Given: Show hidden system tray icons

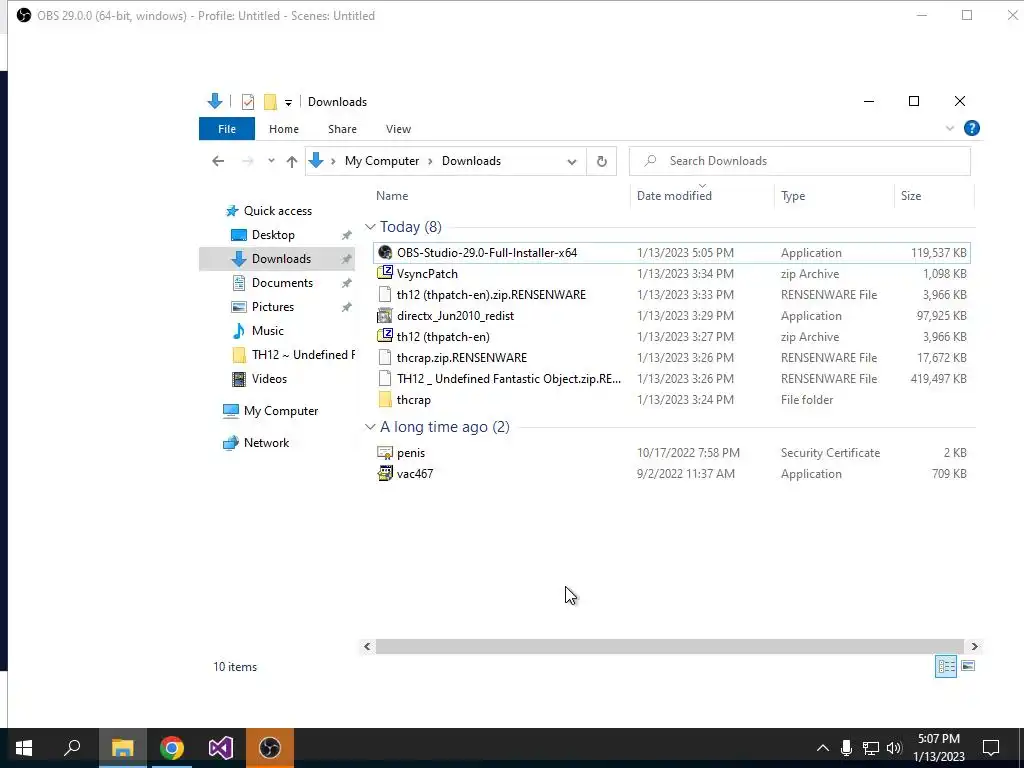Looking at the screenshot, I should point(823,748).
